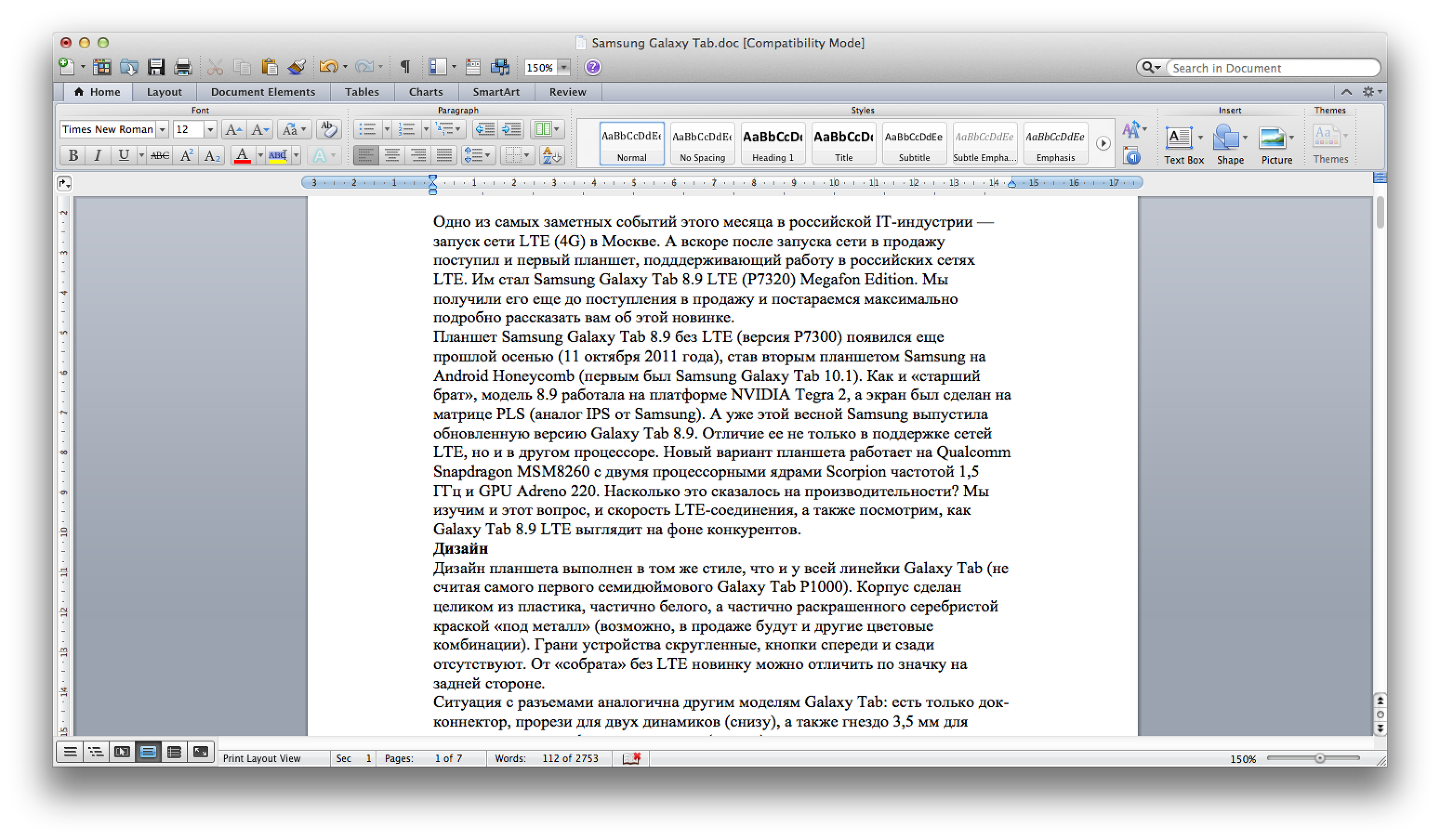Click the Format Painter brush icon
Viewport: 1440px width, 840px height.
[296, 67]
